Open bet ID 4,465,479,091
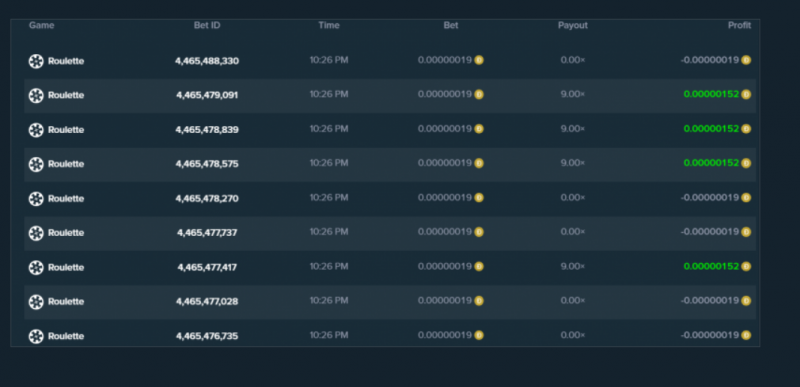 tap(207, 95)
